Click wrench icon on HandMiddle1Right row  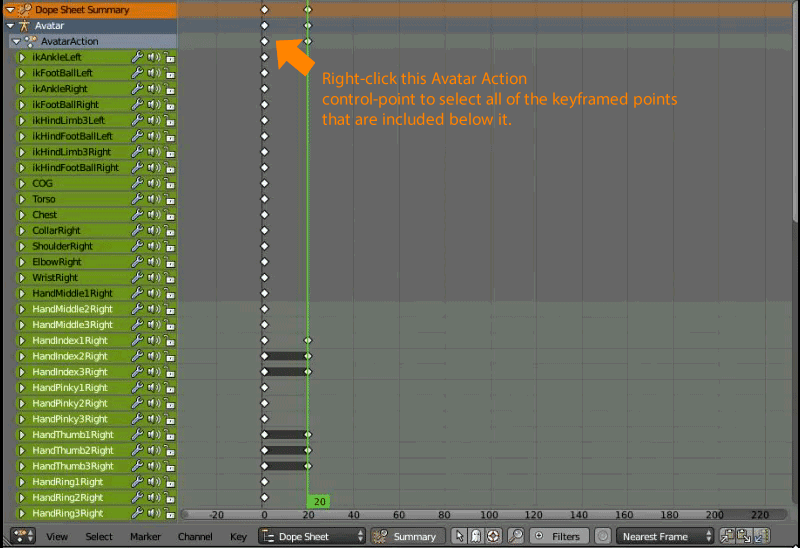(137, 293)
